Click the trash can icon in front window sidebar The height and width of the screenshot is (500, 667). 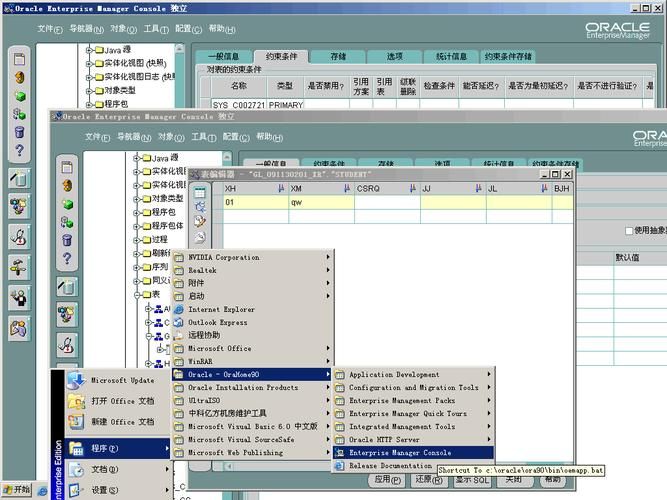tap(67, 240)
